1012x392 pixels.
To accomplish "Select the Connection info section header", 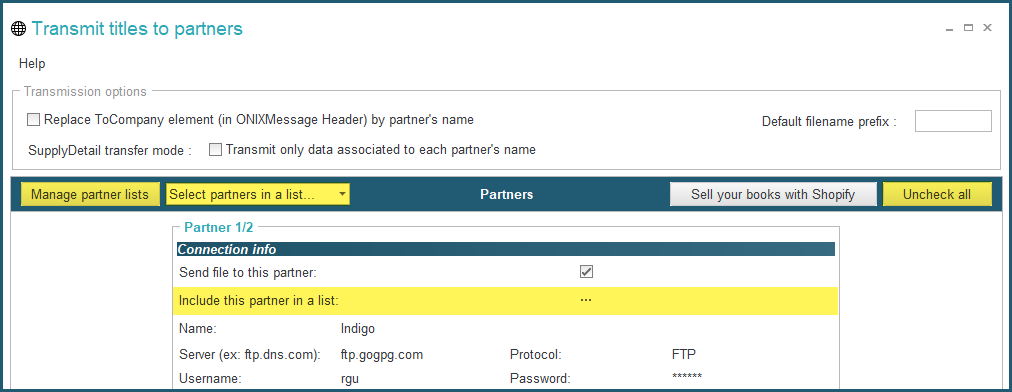I will coord(505,249).
